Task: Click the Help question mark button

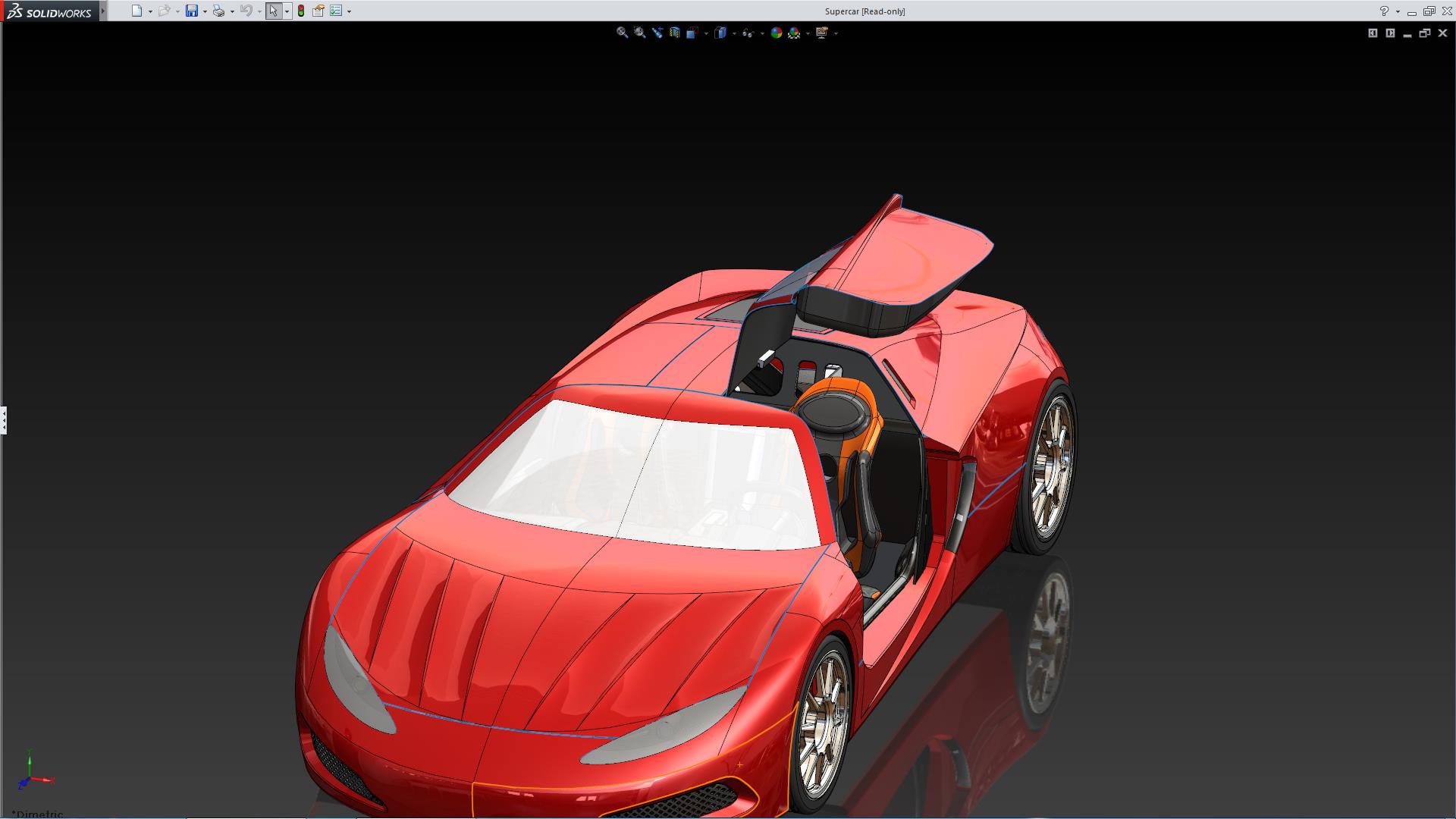Action: pos(1384,11)
